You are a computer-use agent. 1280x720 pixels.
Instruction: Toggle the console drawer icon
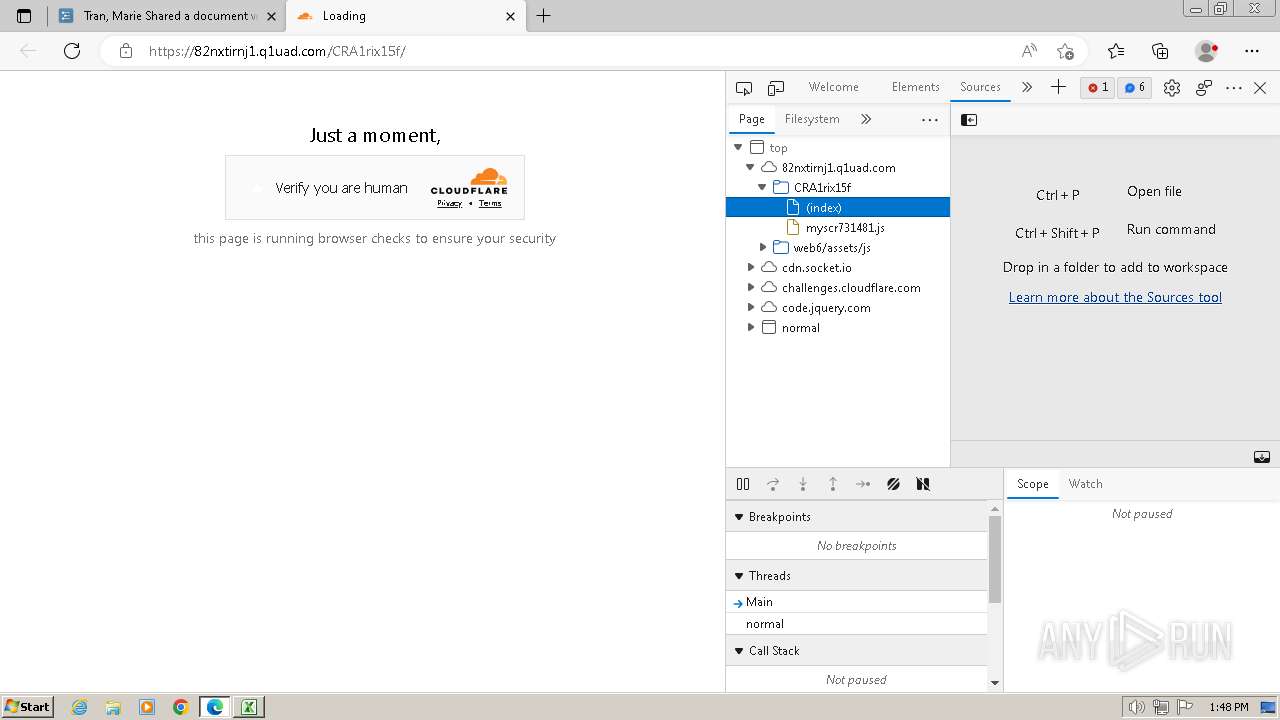1262,456
